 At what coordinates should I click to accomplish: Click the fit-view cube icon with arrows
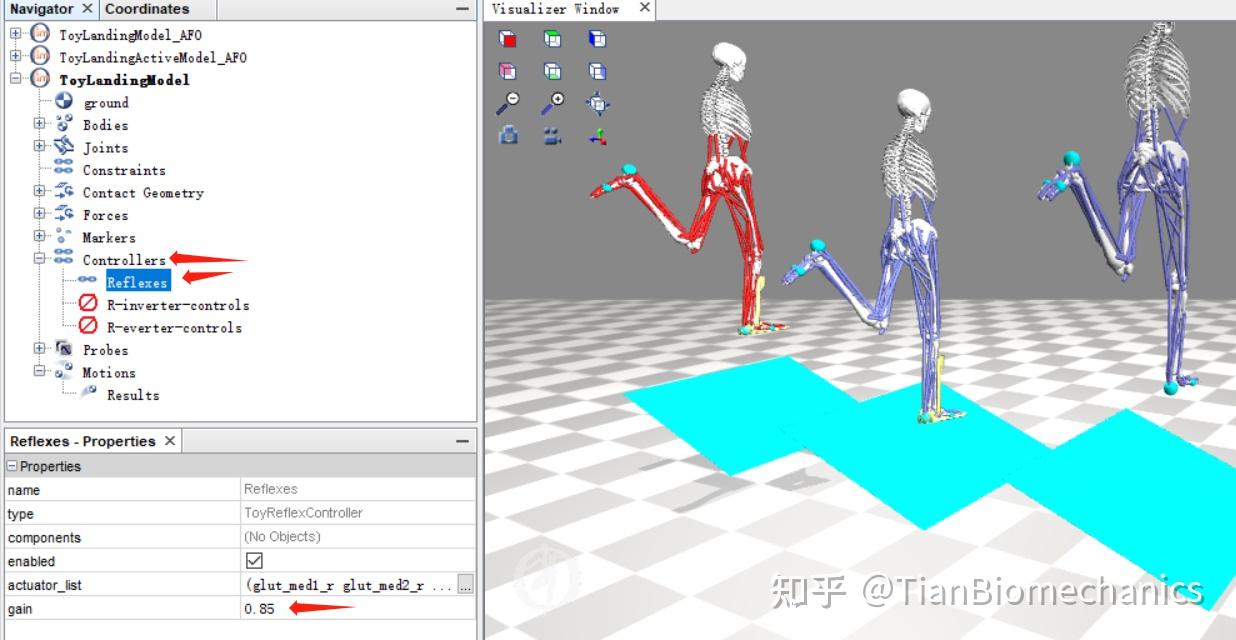pyautogui.click(x=598, y=103)
